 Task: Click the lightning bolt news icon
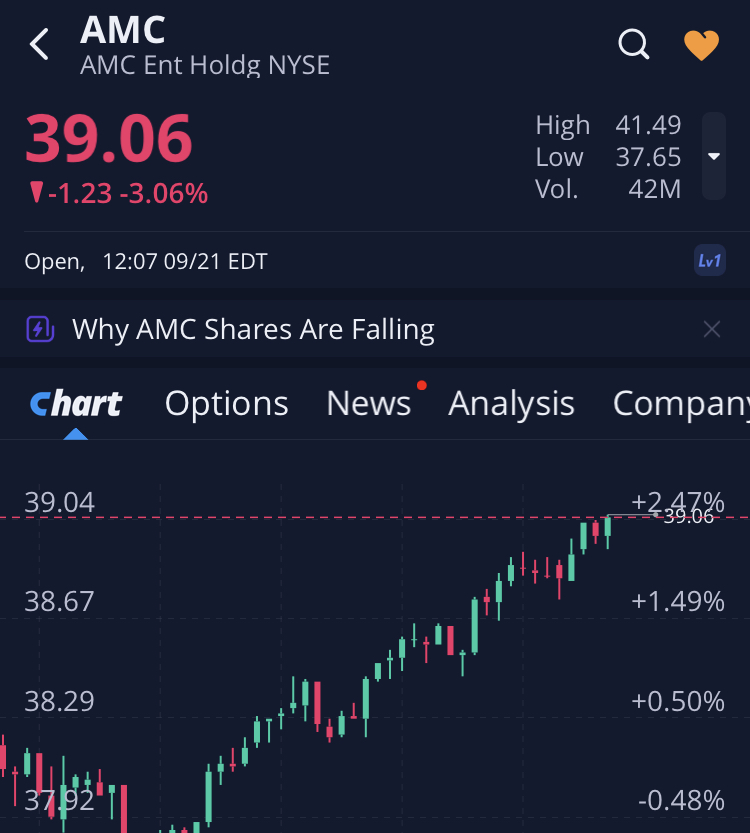pyautogui.click(x=40, y=329)
